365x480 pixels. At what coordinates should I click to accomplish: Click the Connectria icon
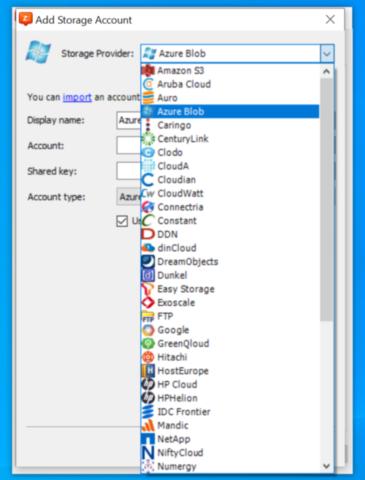click(x=148, y=207)
